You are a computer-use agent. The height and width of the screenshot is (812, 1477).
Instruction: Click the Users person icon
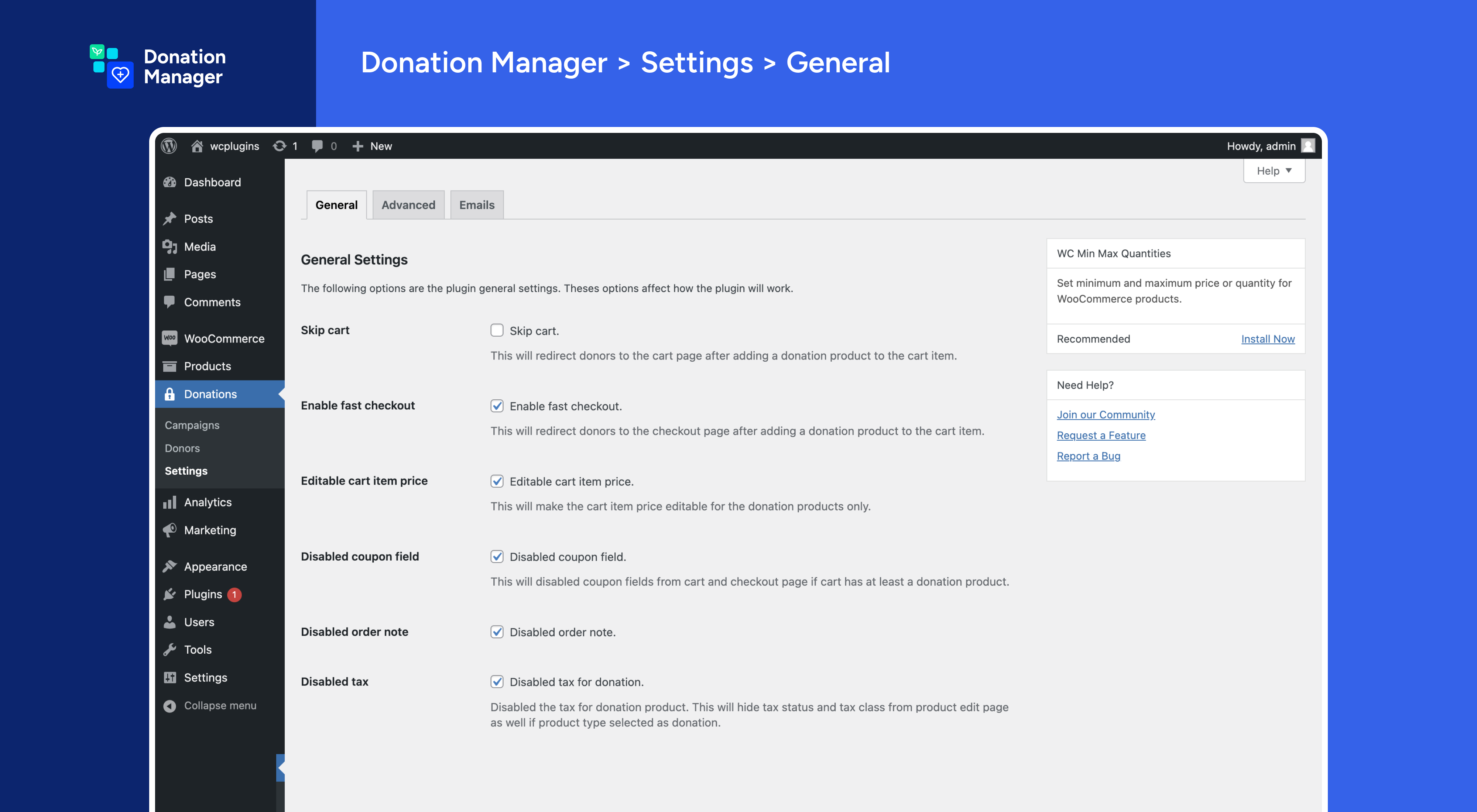[170, 622]
